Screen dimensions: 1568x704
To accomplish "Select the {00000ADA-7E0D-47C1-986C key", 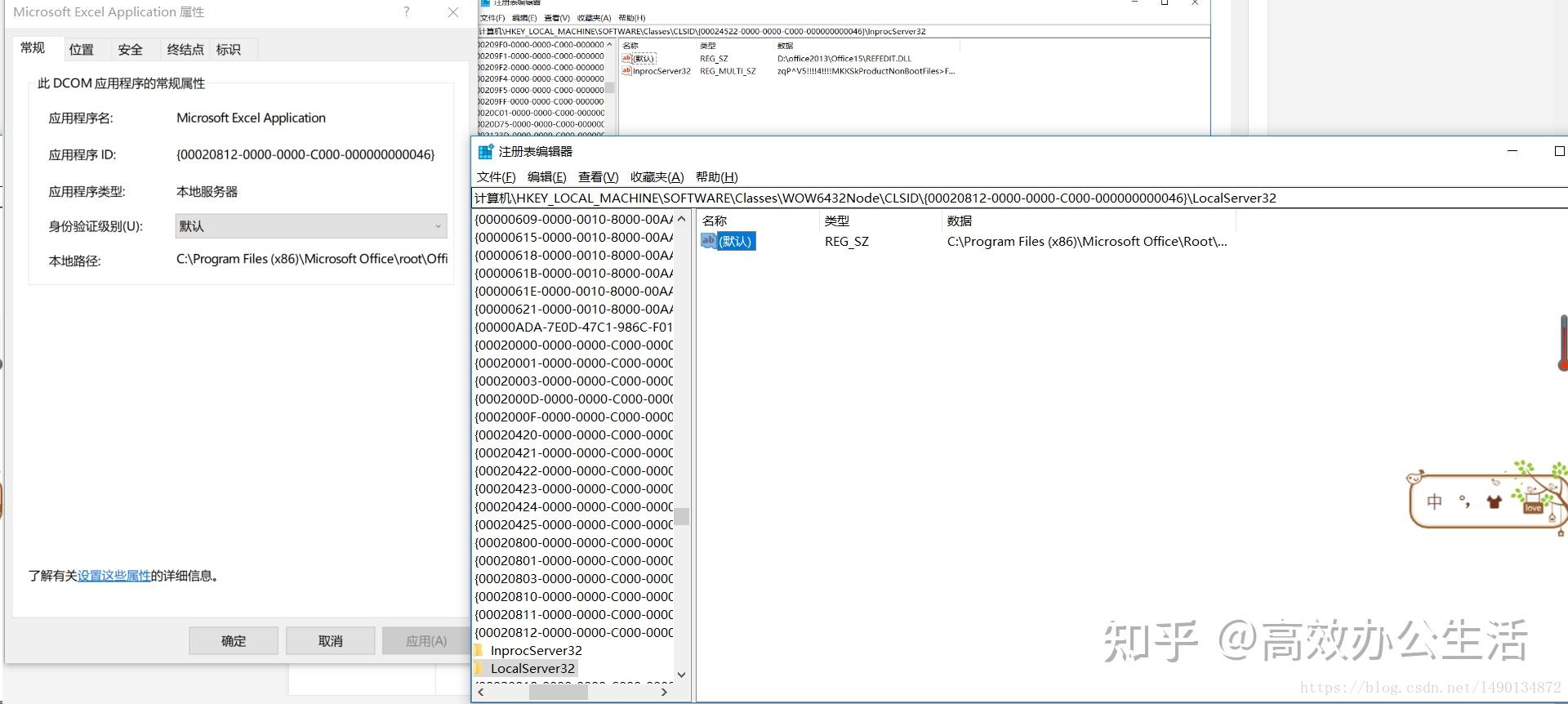I will 574,327.
